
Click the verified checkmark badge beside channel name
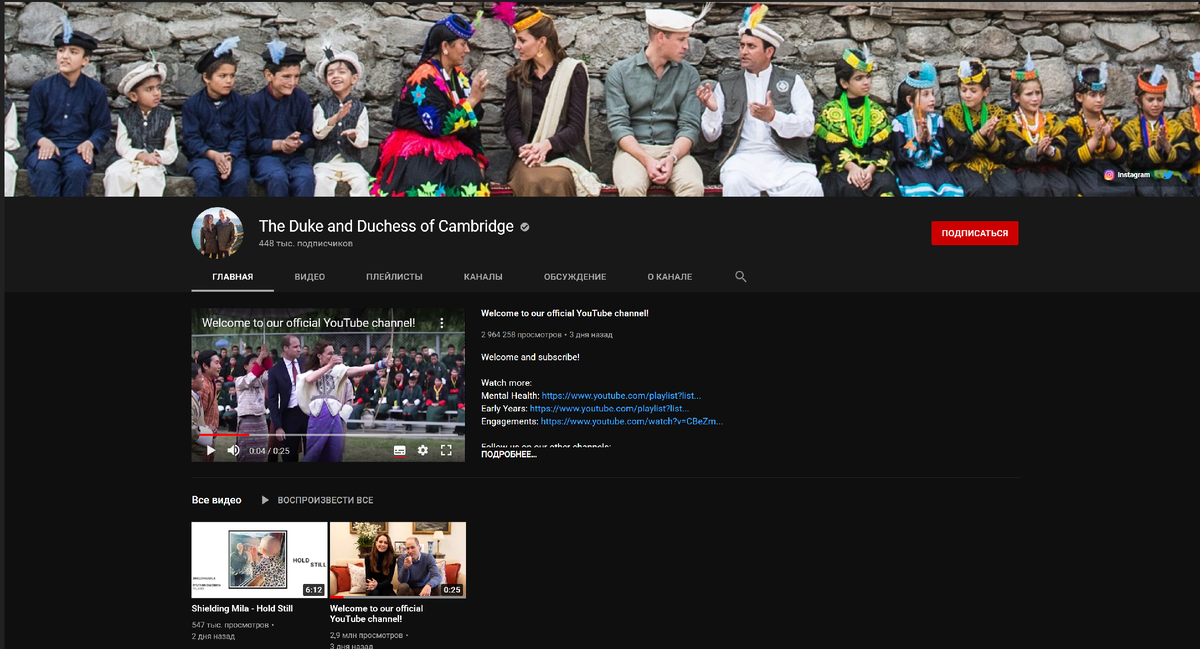point(525,227)
